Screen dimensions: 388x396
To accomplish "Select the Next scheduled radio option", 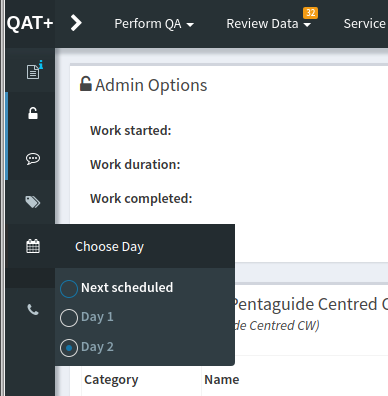I will [69, 289].
